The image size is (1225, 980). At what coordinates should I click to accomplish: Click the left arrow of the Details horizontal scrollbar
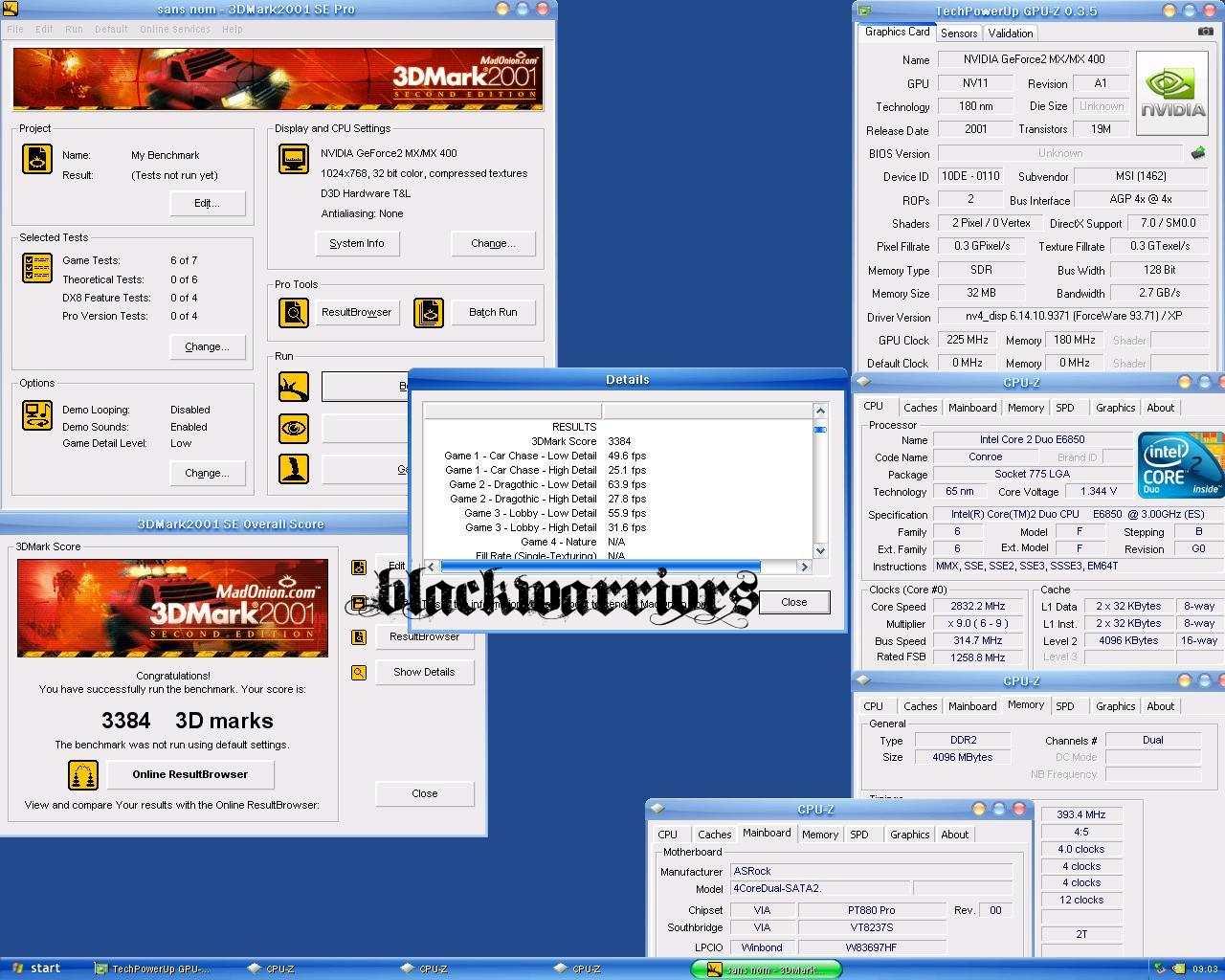click(431, 567)
